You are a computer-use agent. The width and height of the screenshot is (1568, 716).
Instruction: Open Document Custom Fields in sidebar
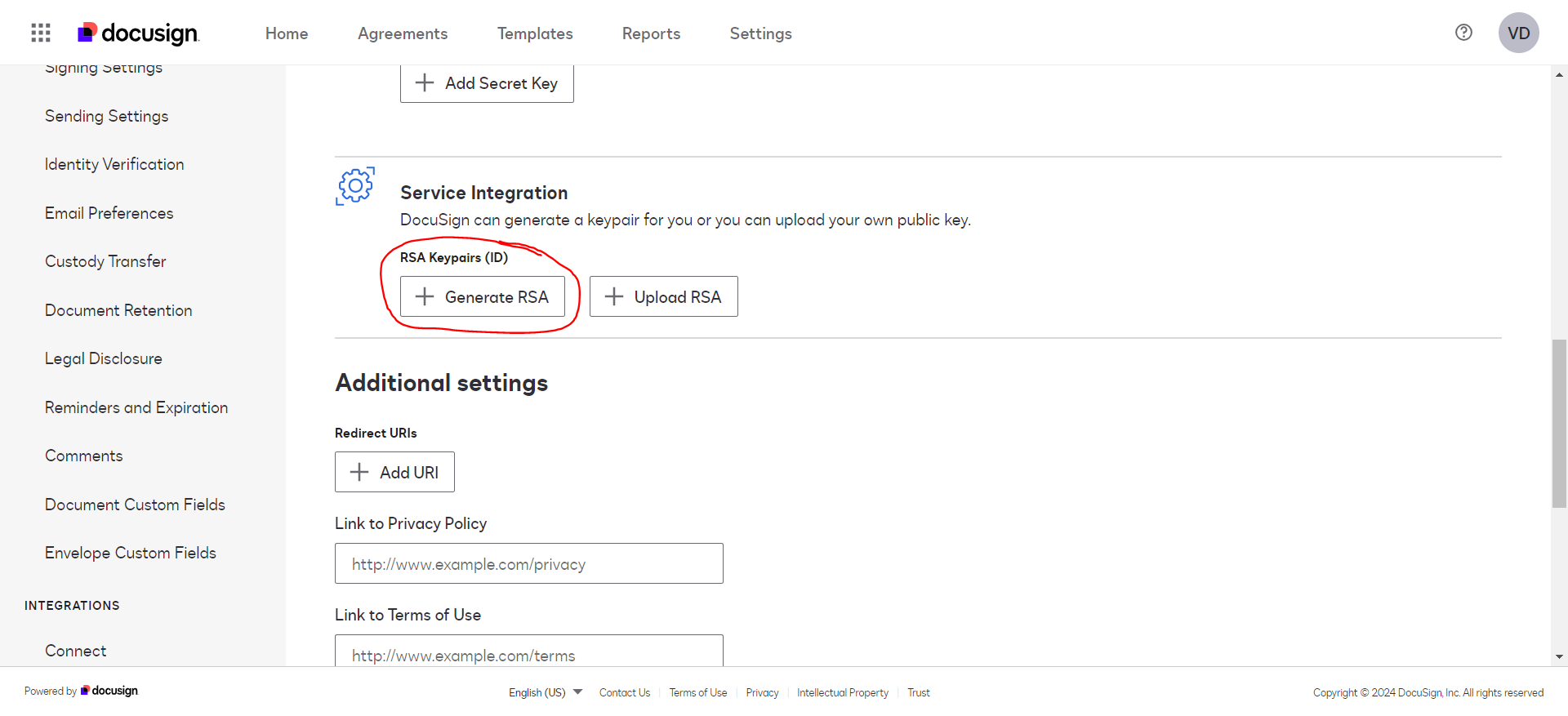click(135, 505)
